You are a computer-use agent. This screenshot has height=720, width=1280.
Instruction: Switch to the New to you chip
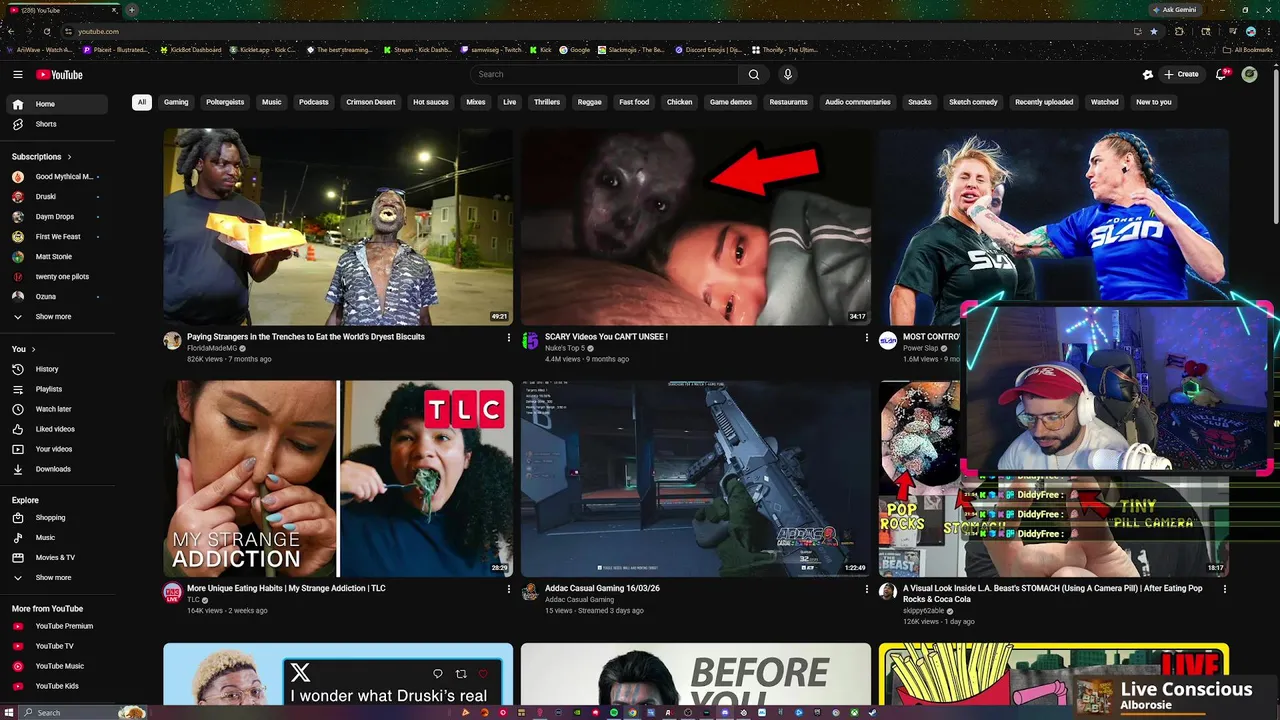point(1153,102)
